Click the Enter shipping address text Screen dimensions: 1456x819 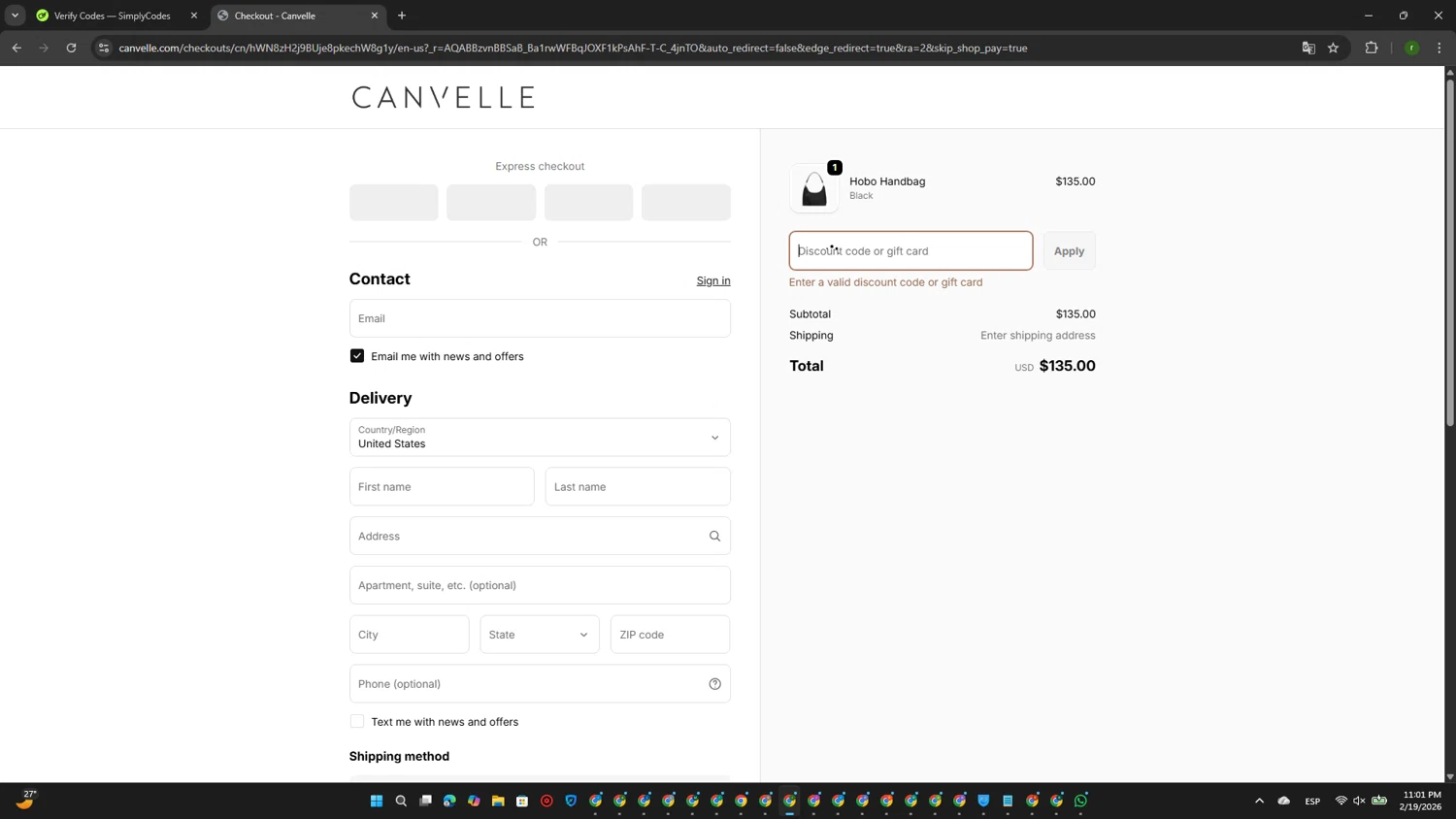pyautogui.click(x=1038, y=336)
